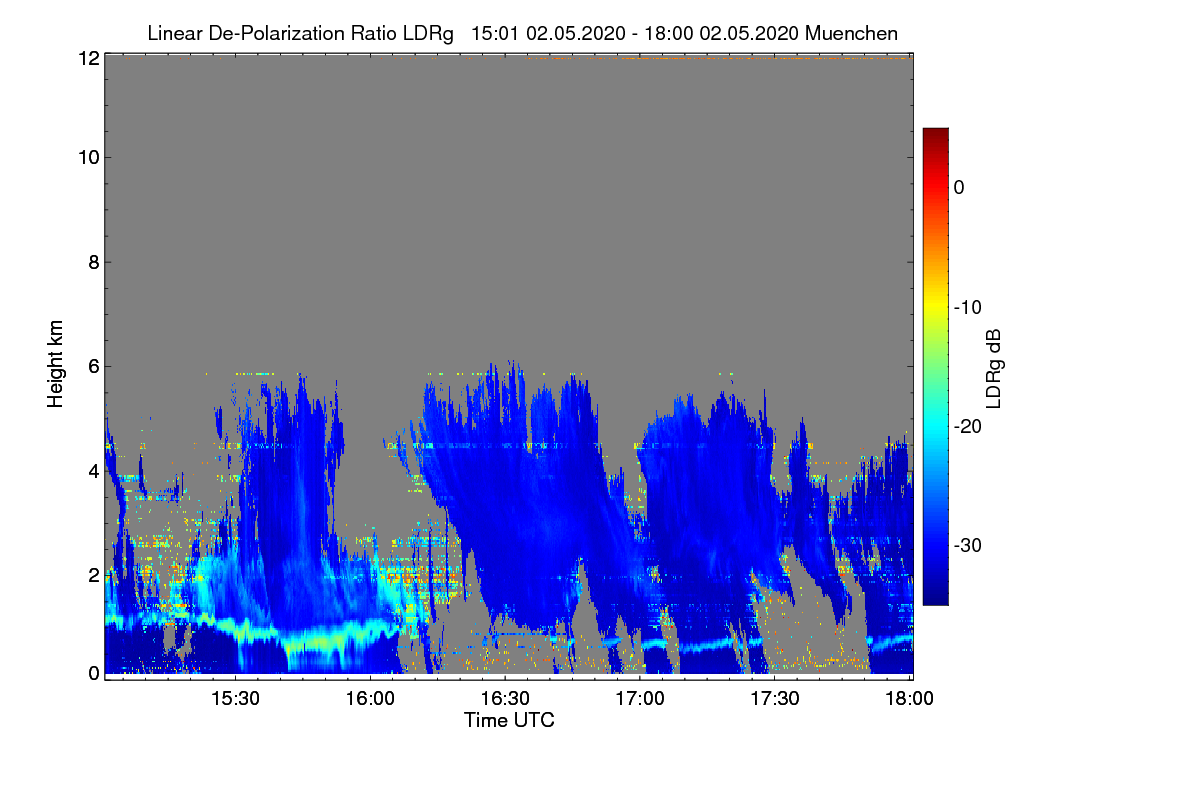The height and width of the screenshot is (800, 1200).
Task: Click the "16:30" time axis tick label
Action: pos(505,700)
